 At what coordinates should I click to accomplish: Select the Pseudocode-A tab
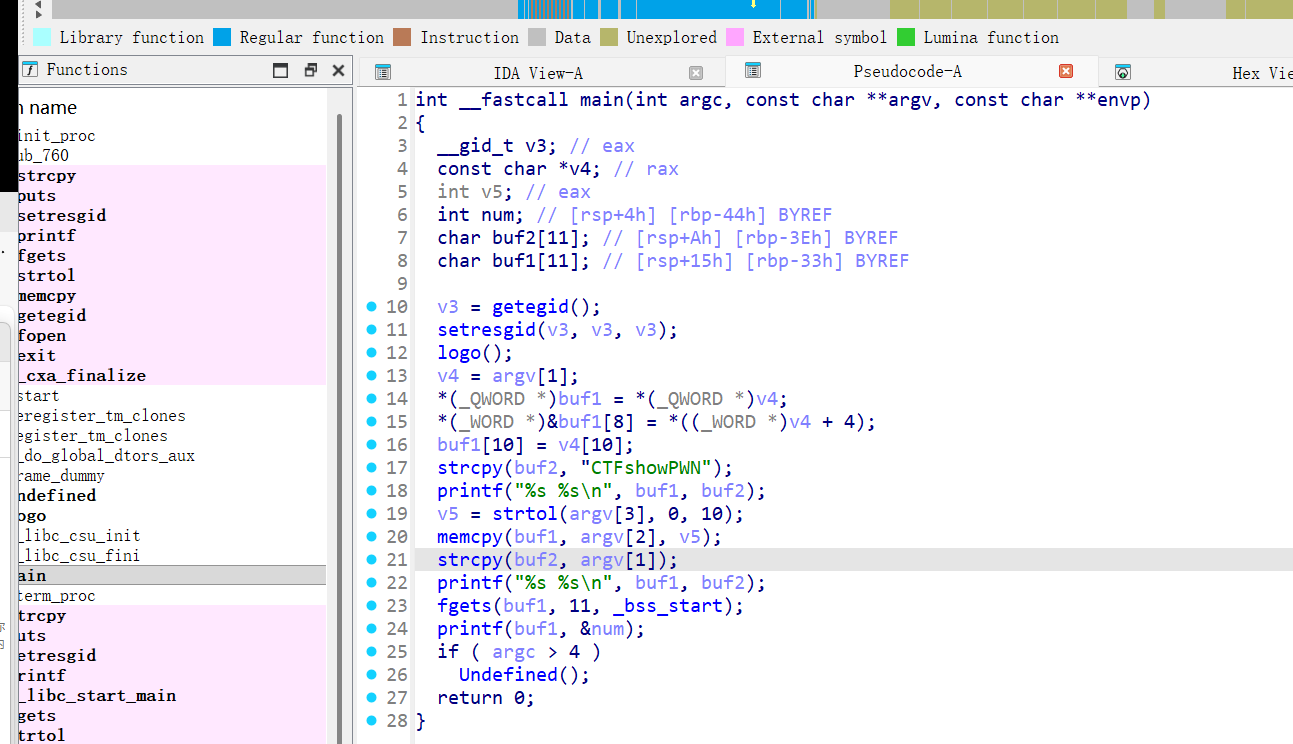(x=907, y=71)
